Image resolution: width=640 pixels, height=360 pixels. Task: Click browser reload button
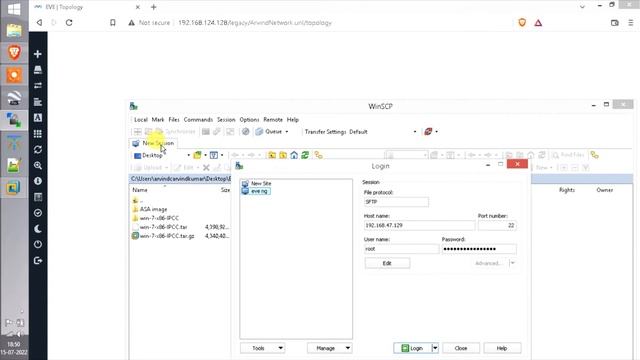pyautogui.click(x=69, y=23)
